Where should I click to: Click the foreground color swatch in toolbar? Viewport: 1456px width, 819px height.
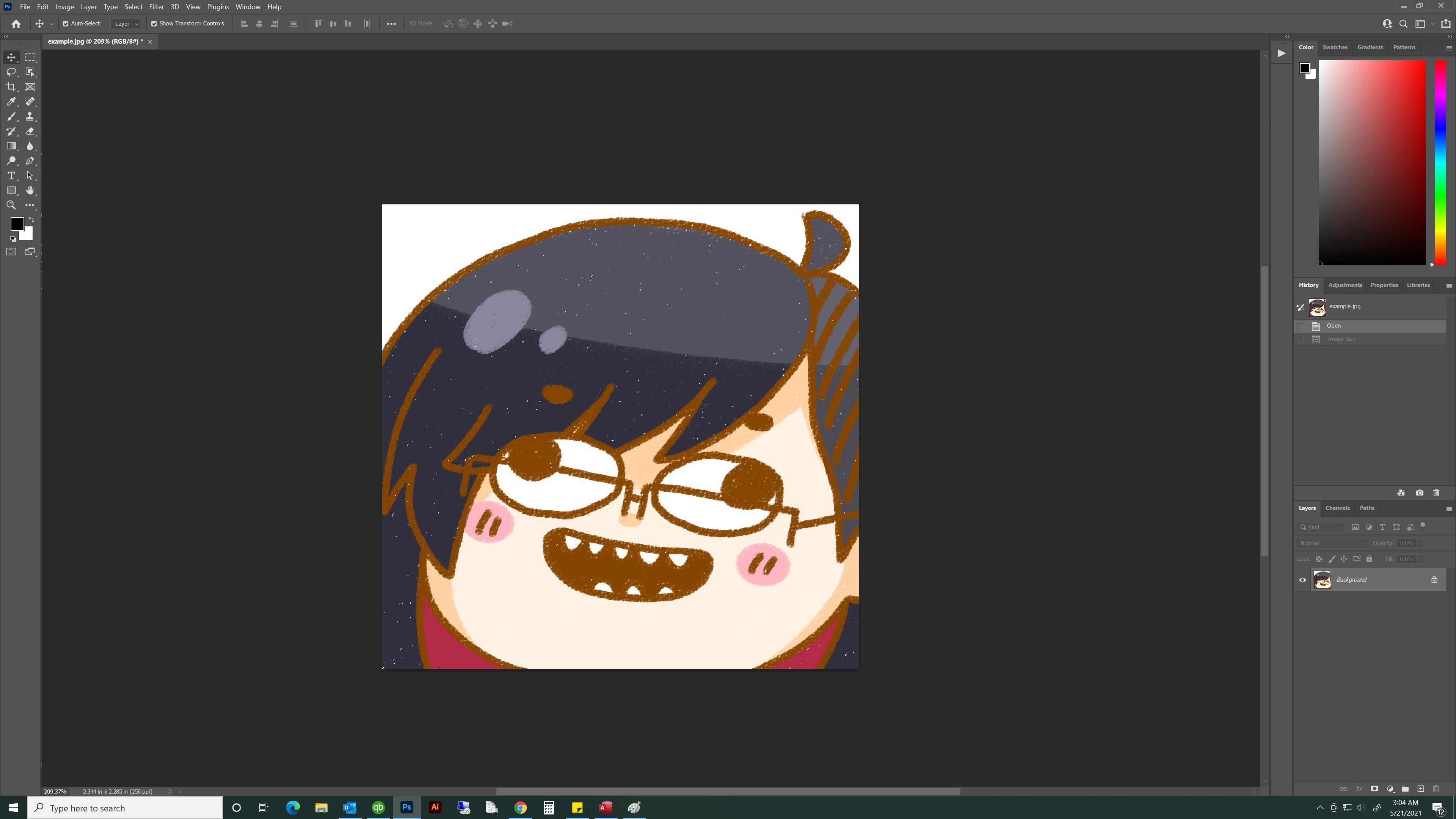(16, 224)
